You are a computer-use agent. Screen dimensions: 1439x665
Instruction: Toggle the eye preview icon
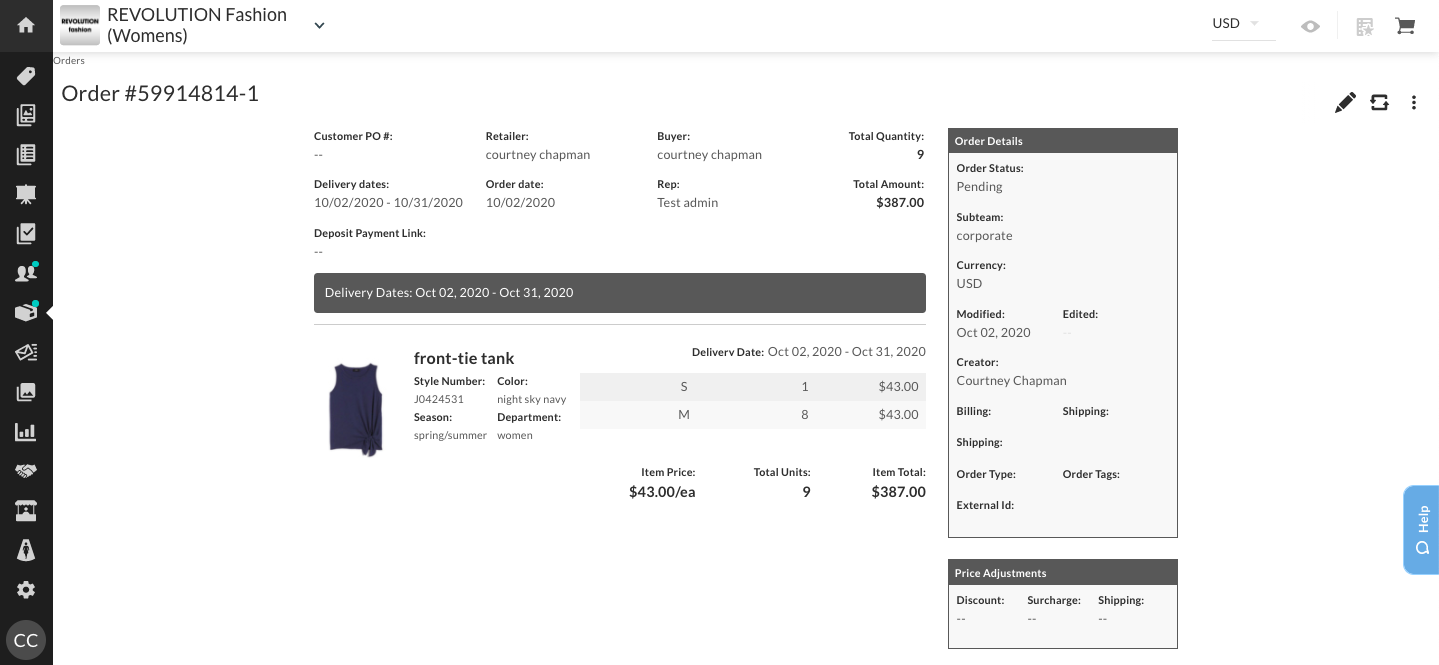(x=1310, y=27)
